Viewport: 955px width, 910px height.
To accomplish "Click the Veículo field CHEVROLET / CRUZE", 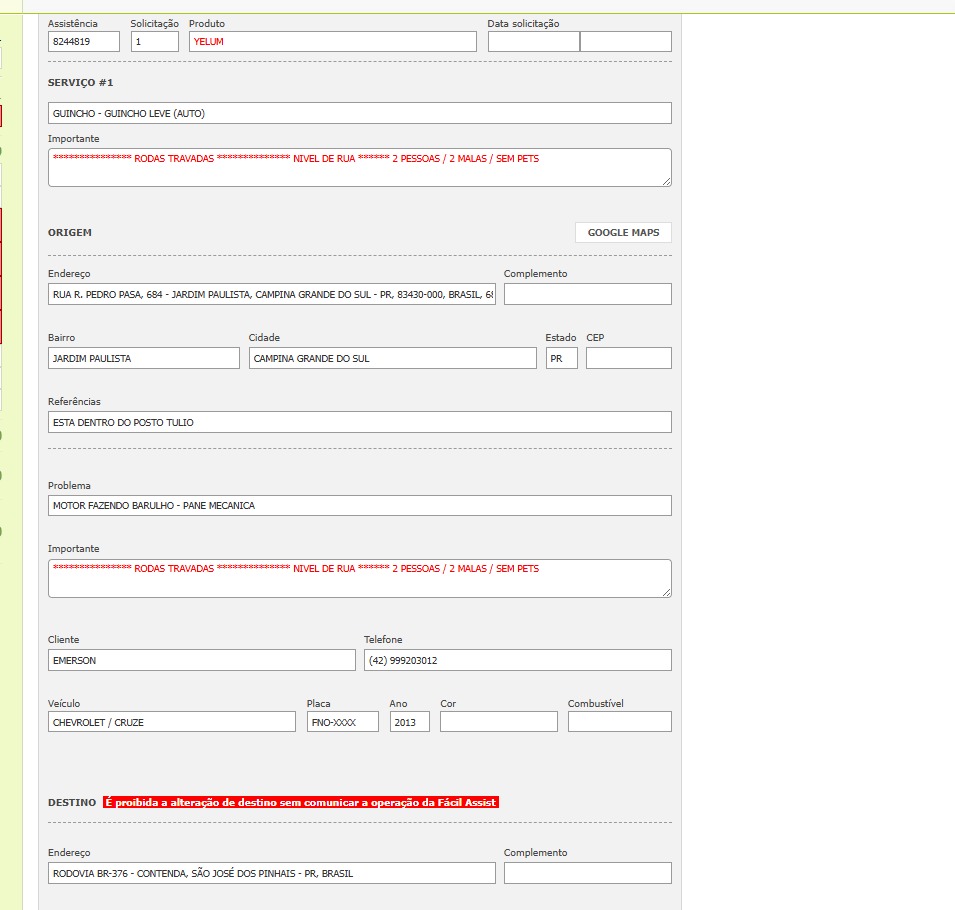I will (x=172, y=722).
